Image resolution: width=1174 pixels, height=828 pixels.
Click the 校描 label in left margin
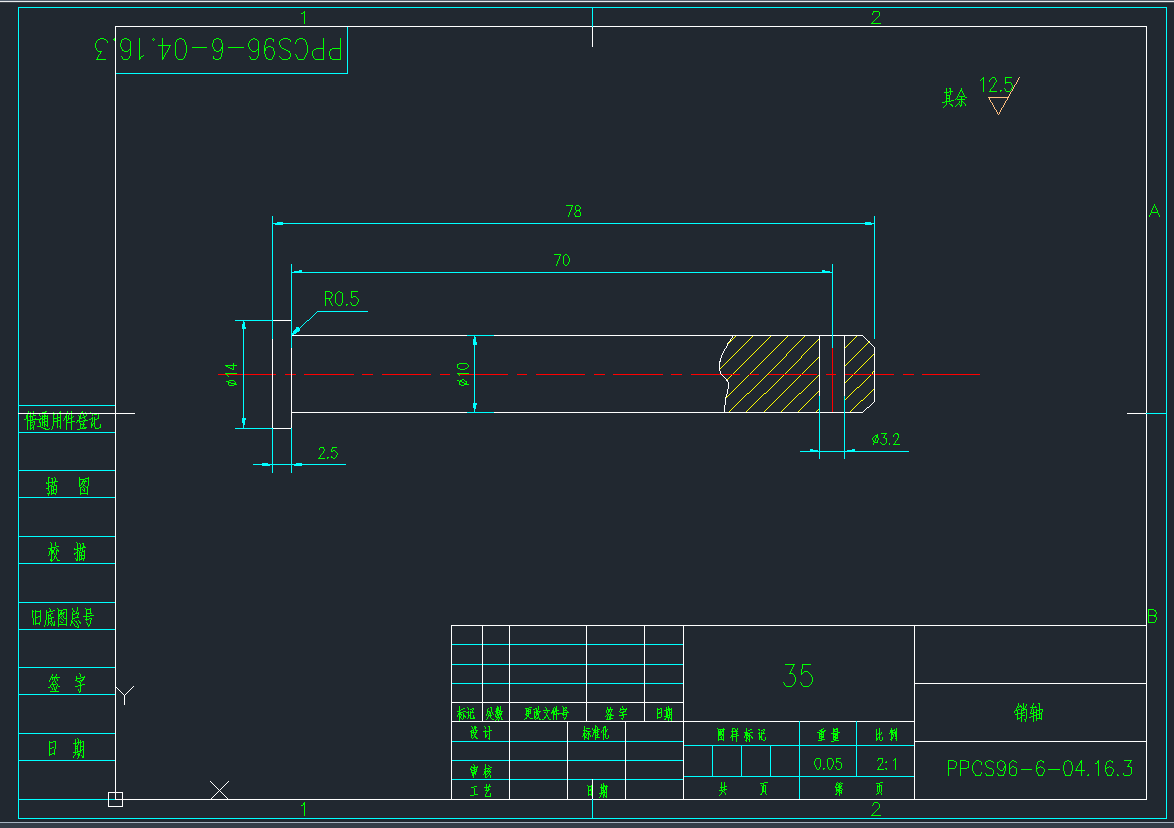[x=67, y=552]
